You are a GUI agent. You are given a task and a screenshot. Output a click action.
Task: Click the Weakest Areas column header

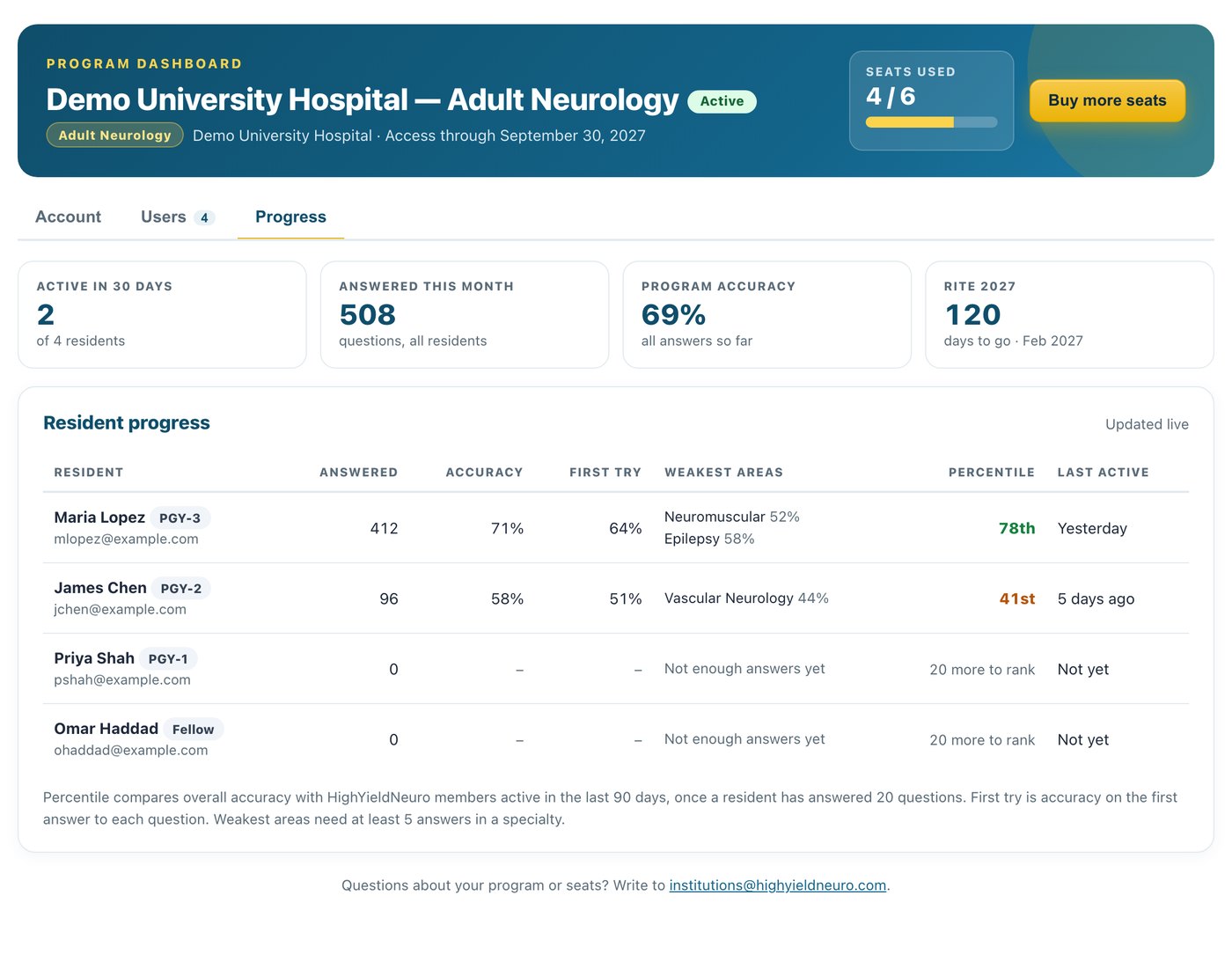coord(723,473)
